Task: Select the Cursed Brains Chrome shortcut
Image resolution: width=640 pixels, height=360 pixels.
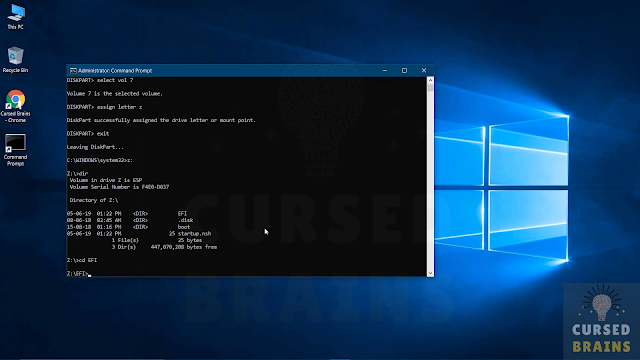Action: pyautogui.click(x=16, y=106)
